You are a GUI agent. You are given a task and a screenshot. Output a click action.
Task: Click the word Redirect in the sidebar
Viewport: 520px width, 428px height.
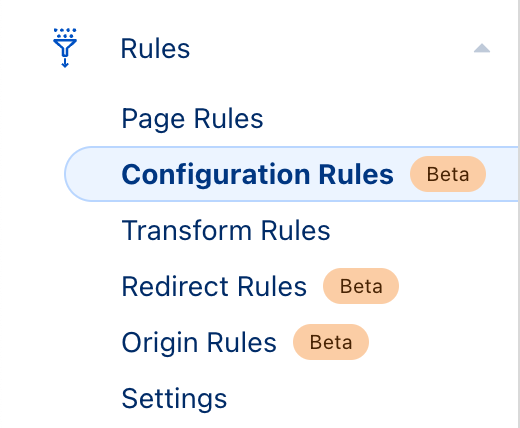(x=175, y=286)
